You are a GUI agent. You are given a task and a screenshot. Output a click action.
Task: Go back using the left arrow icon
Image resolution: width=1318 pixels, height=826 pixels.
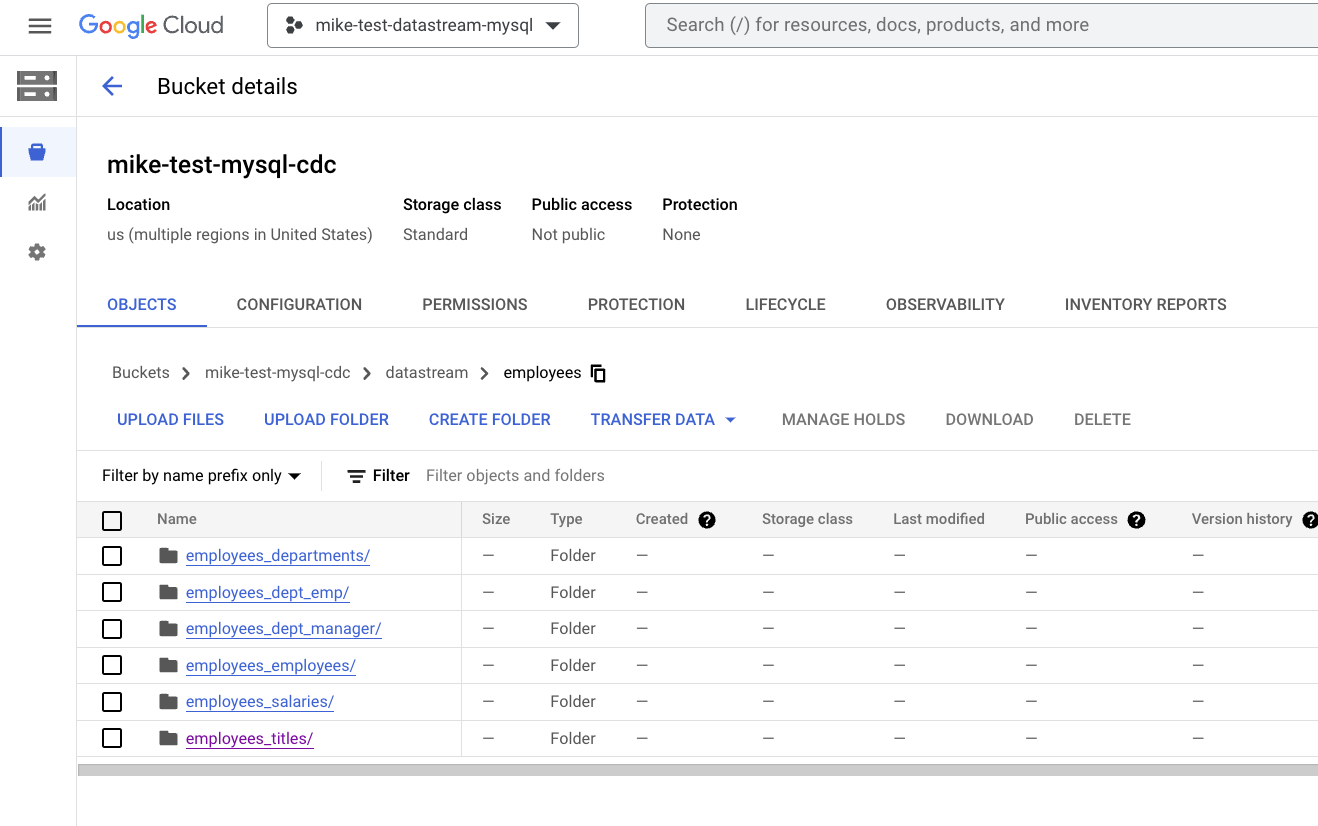112,86
